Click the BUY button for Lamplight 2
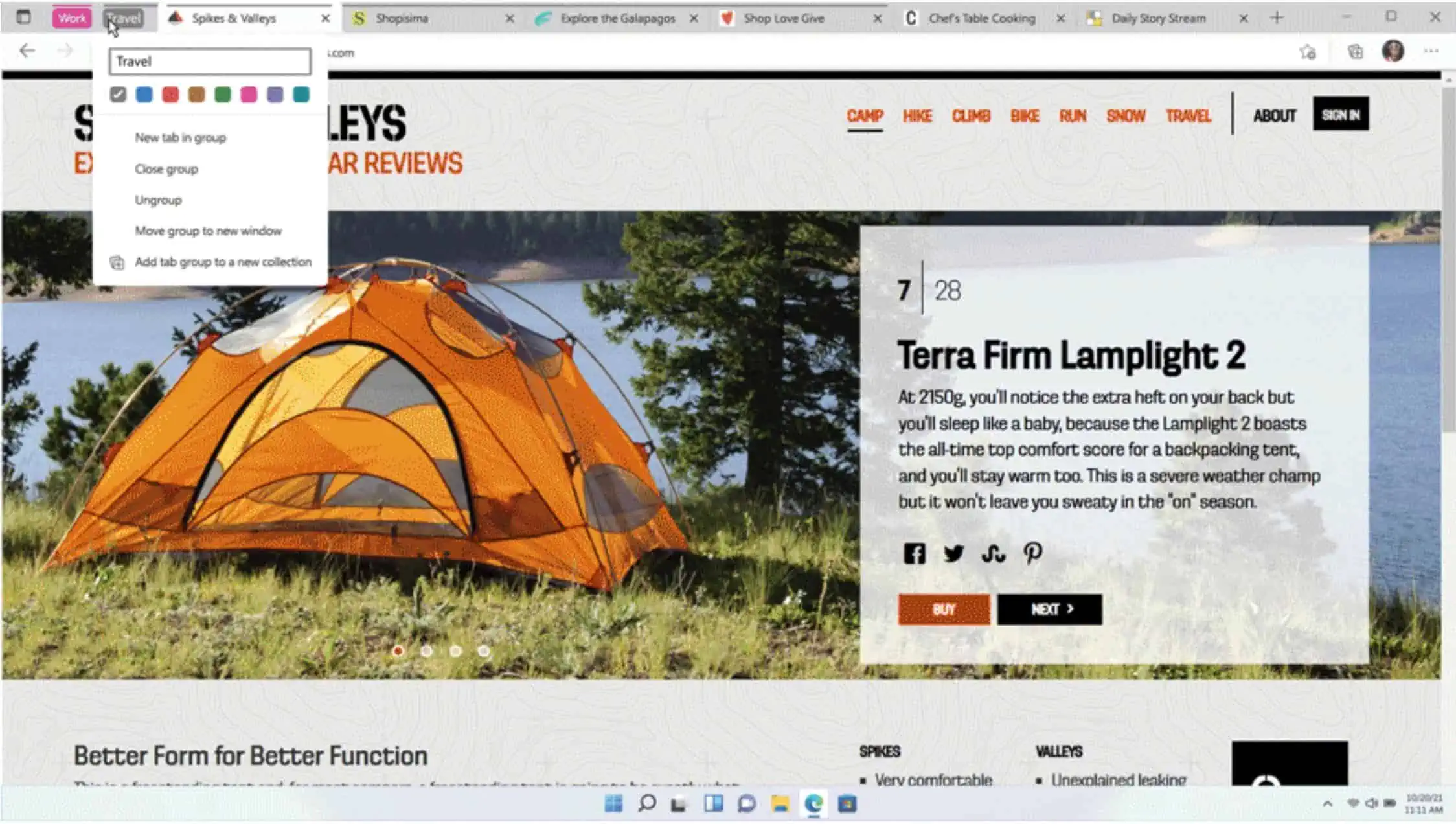This screenshot has width=1456, height=824. coord(944,609)
